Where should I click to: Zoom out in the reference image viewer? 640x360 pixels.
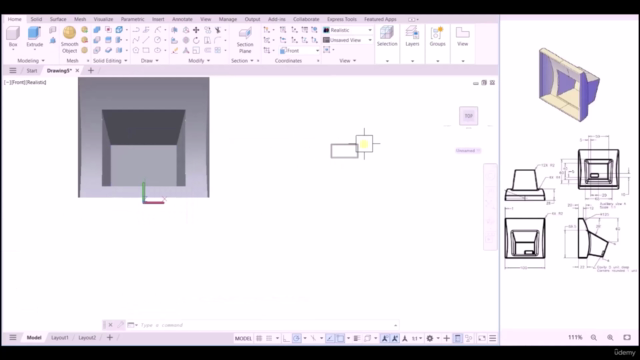click(x=594, y=337)
